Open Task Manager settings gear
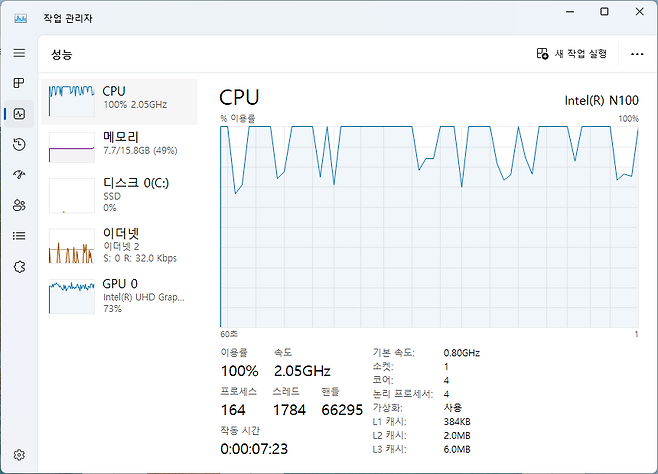This screenshot has height=474, width=658. point(19,455)
